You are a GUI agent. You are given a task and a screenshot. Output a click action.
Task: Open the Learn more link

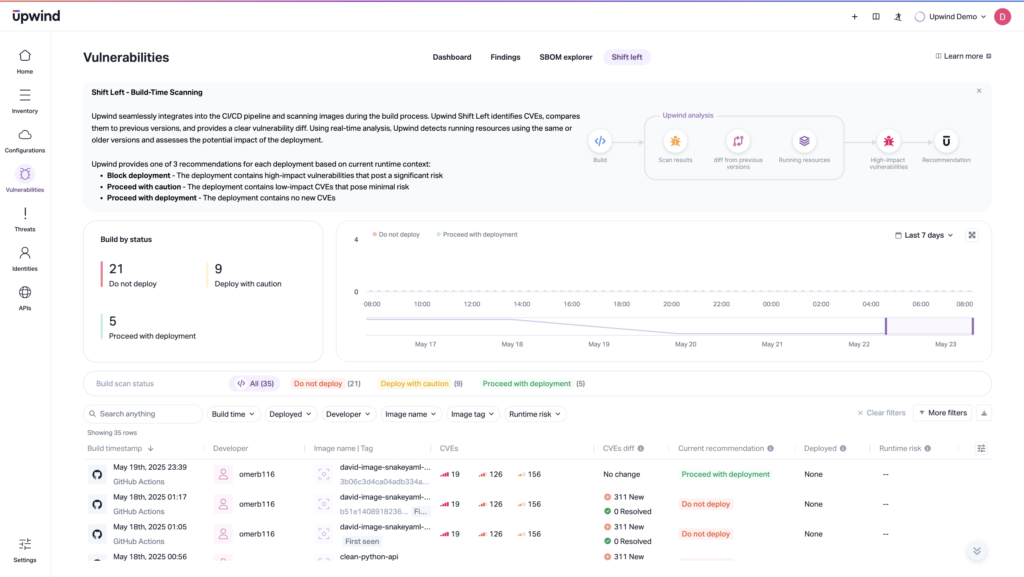click(x=963, y=56)
